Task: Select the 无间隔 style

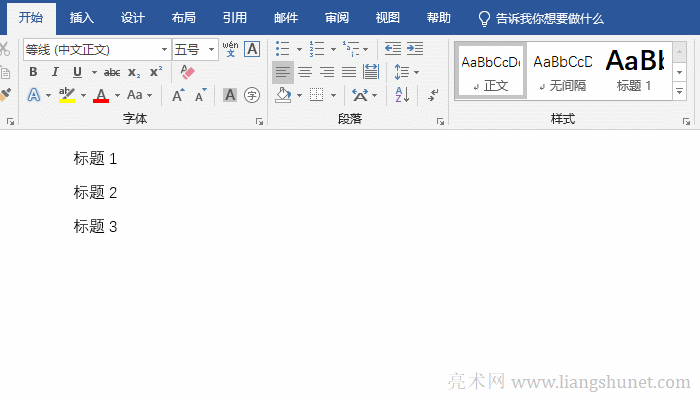Action: [x=562, y=71]
